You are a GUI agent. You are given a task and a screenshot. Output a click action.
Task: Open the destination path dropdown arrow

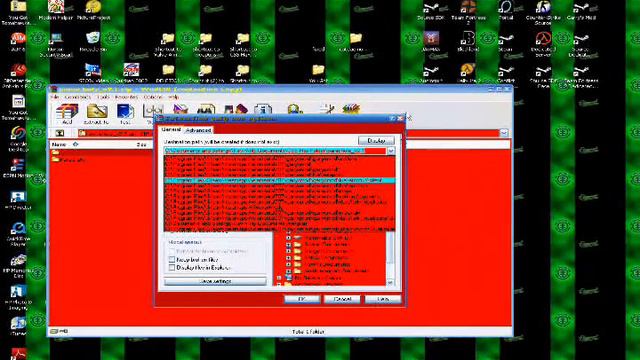[391, 151]
